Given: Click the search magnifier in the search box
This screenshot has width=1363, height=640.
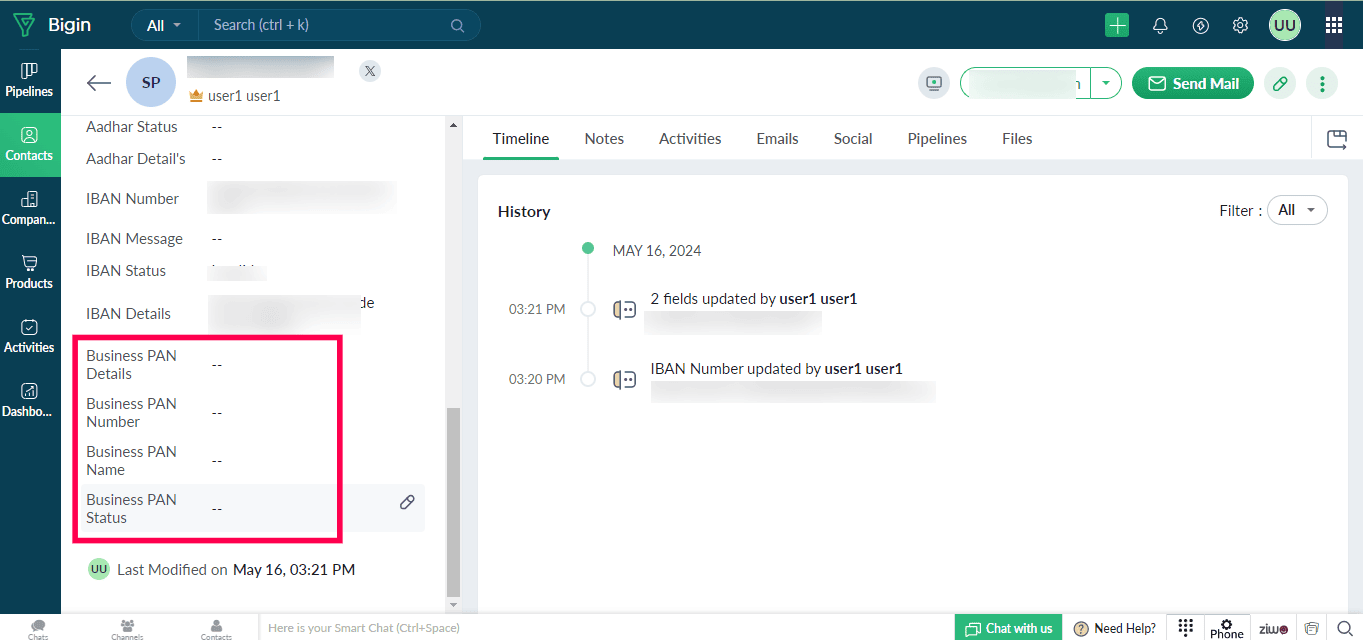Looking at the screenshot, I should [x=457, y=26].
